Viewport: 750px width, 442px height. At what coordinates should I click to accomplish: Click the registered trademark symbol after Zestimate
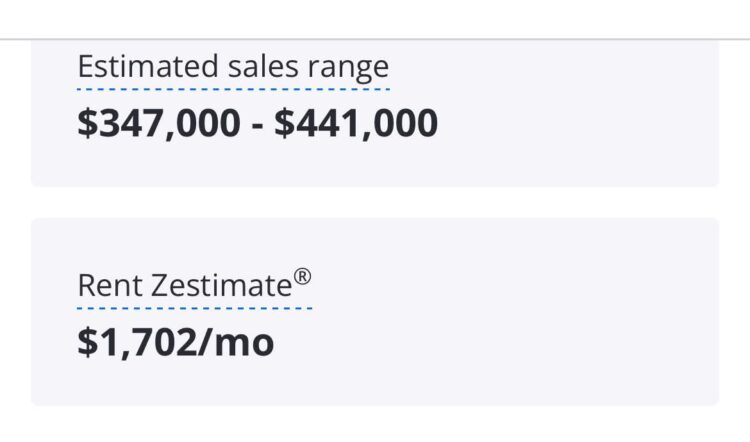point(302,277)
